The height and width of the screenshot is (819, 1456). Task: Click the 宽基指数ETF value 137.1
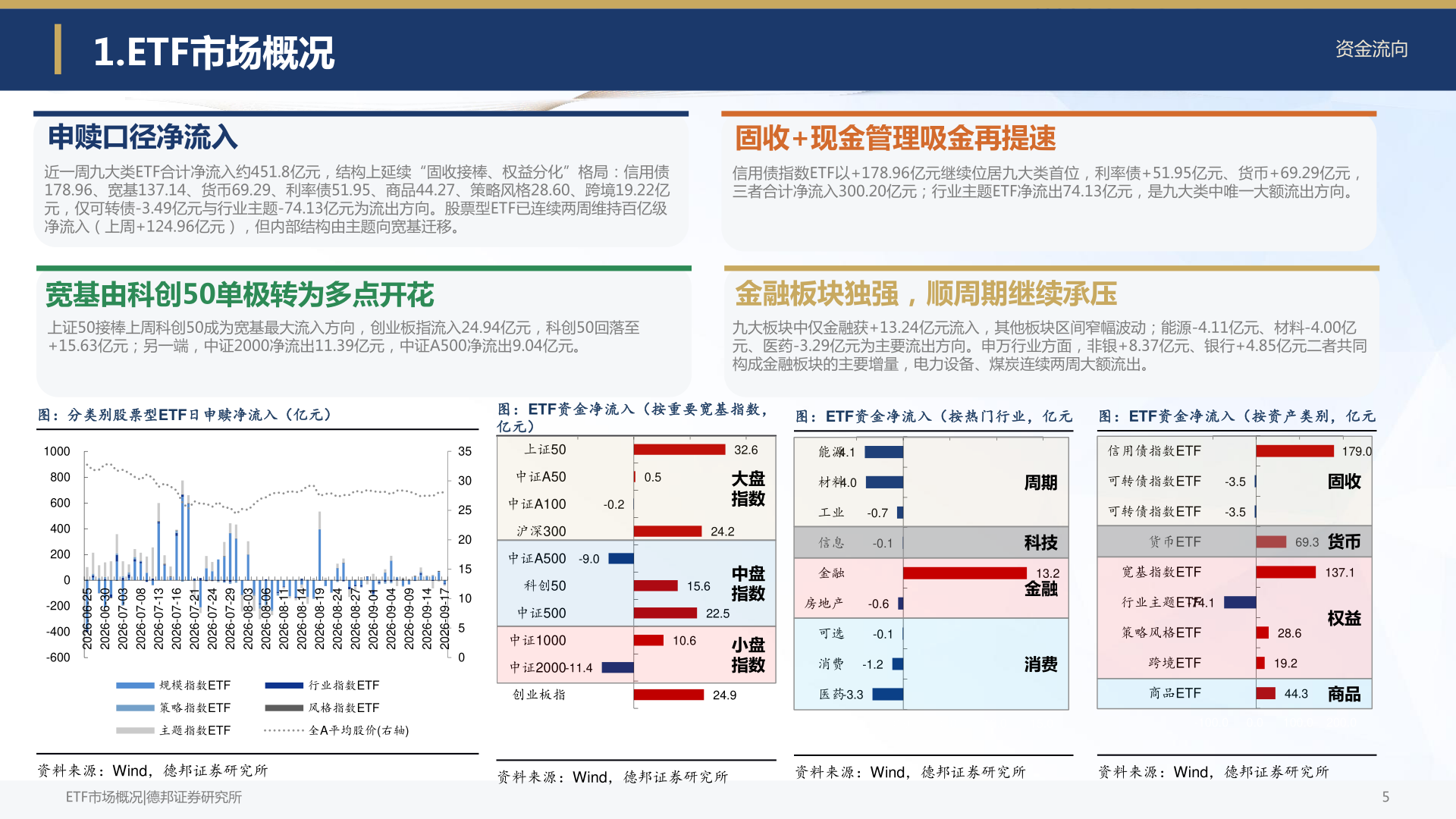[x=1339, y=573]
